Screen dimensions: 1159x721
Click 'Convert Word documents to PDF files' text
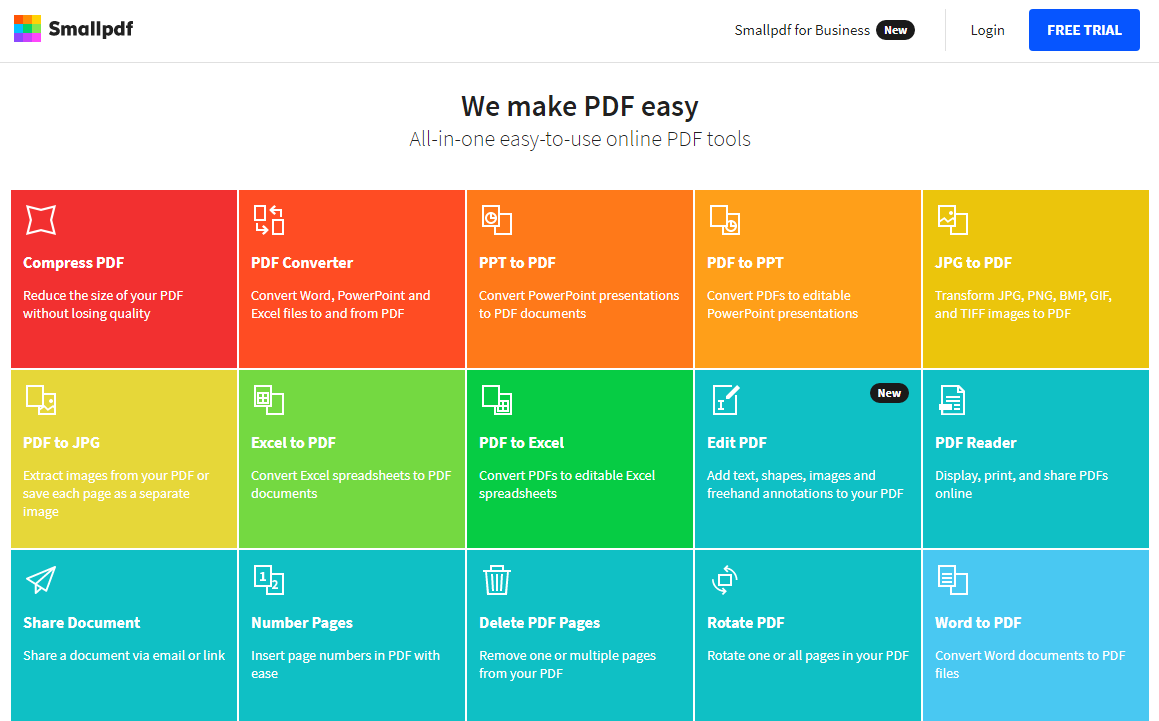[1030, 664]
